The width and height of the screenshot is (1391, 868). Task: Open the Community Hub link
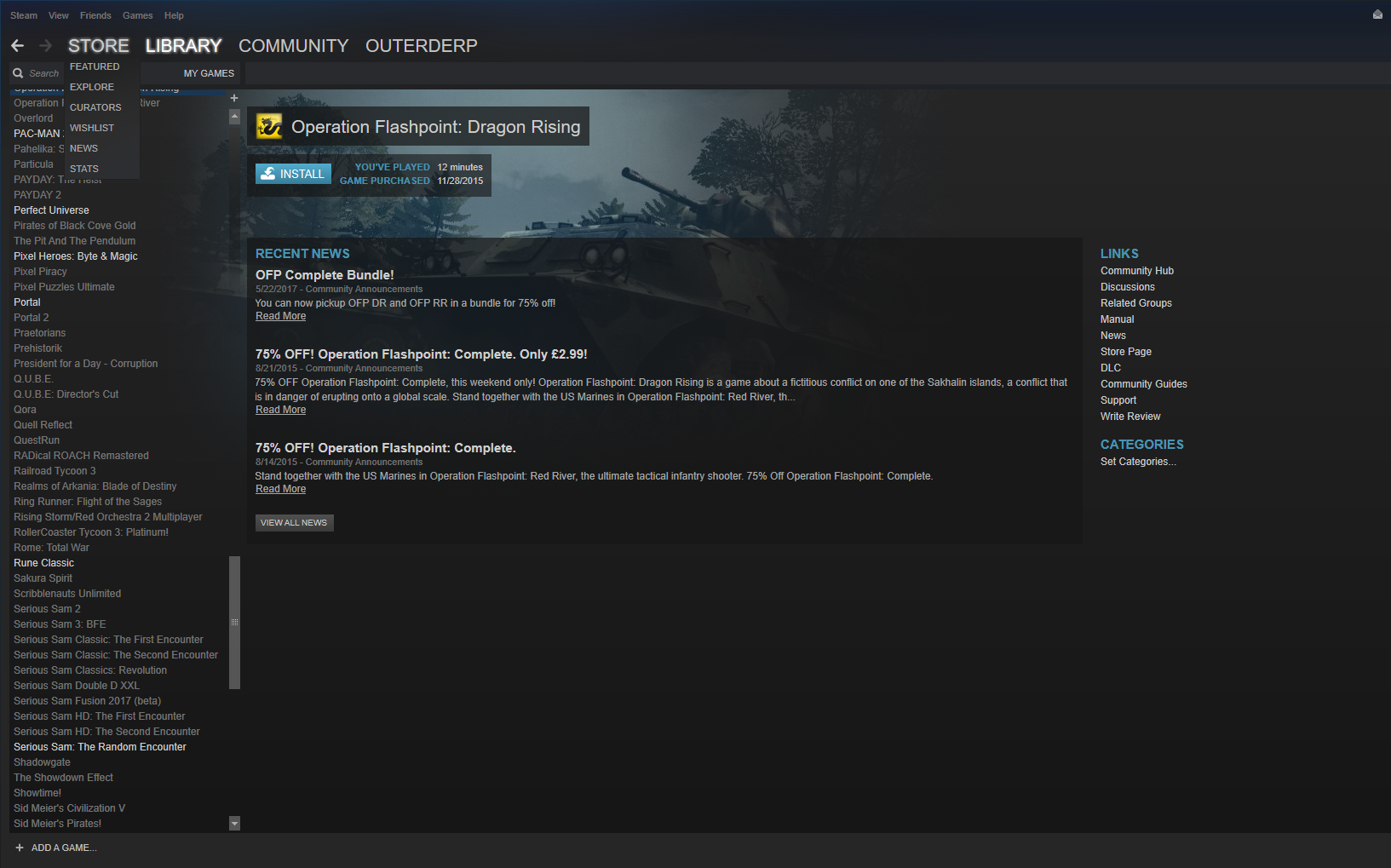pos(1137,271)
